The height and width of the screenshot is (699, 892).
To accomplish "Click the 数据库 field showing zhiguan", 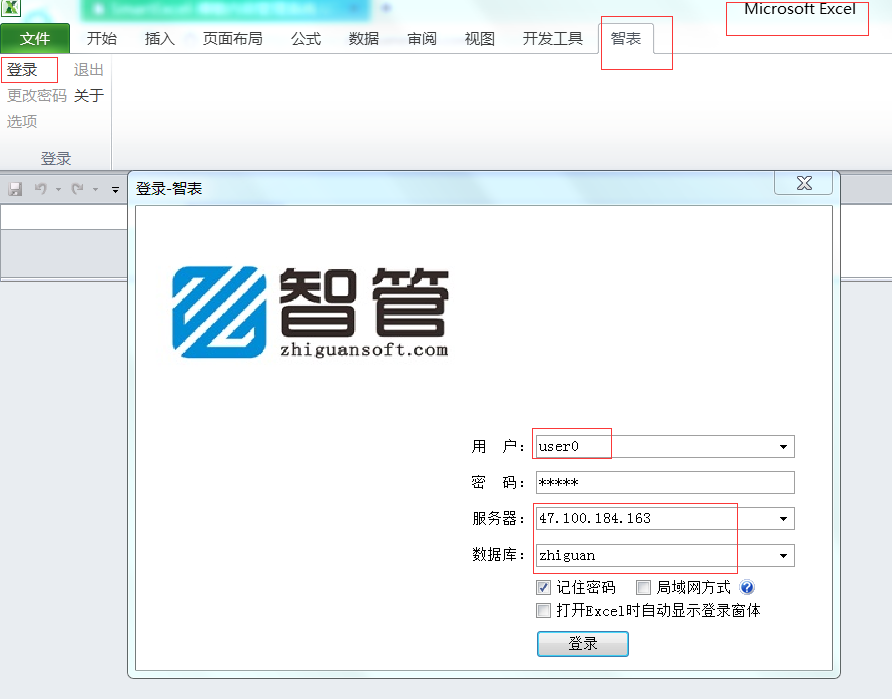I will 665,556.
